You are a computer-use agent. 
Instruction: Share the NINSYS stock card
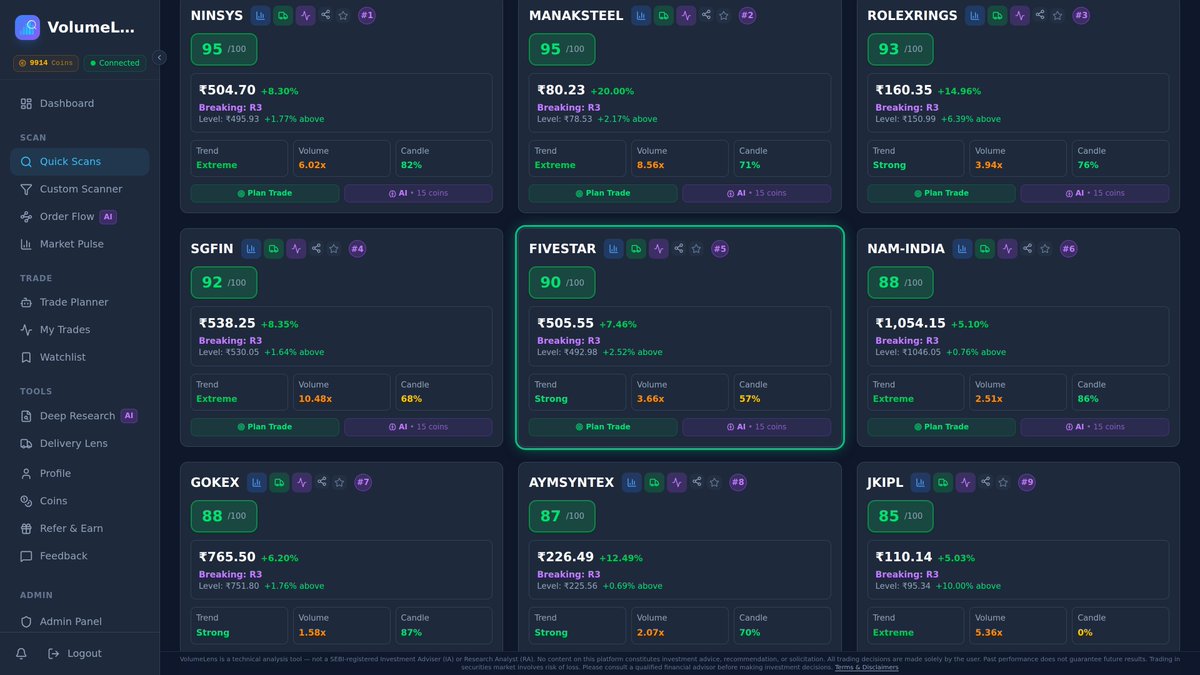point(326,15)
